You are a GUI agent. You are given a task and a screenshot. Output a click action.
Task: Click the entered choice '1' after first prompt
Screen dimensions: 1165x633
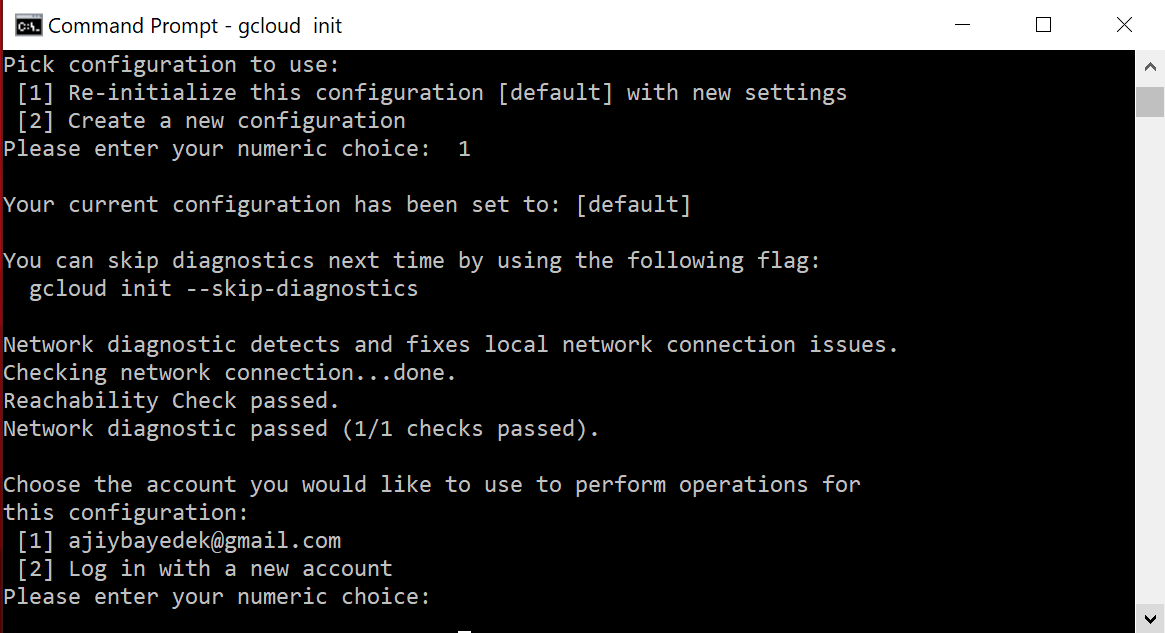point(464,149)
